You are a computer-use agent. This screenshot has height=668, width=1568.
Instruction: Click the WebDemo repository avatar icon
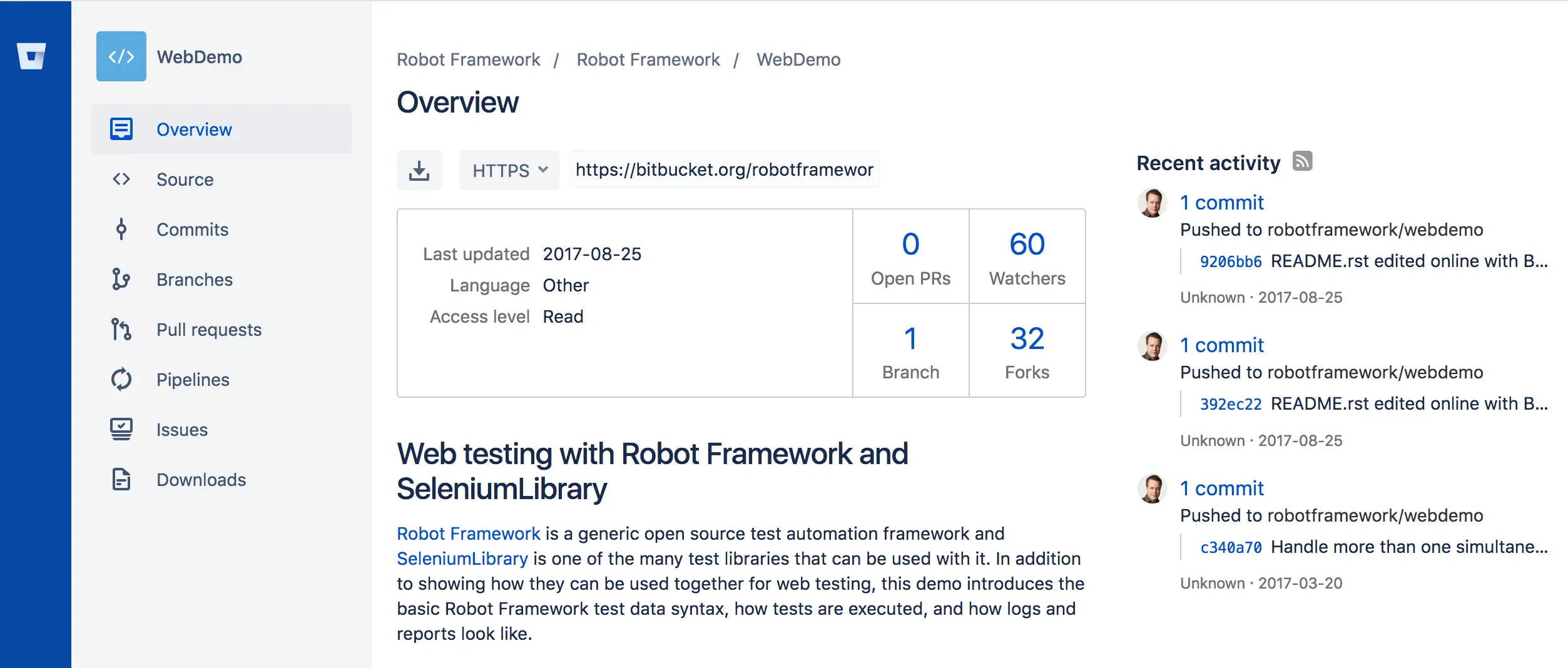coord(121,56)
